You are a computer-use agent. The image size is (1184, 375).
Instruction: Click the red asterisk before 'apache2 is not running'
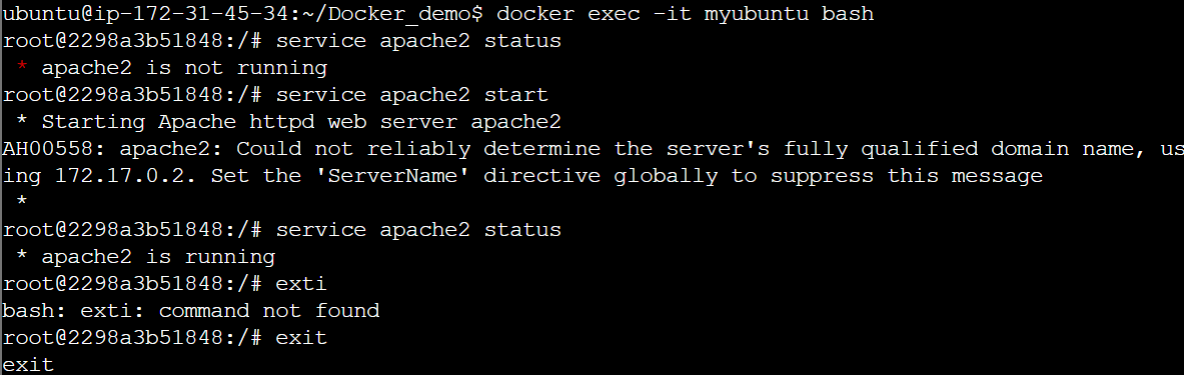(x=22, y=66)
